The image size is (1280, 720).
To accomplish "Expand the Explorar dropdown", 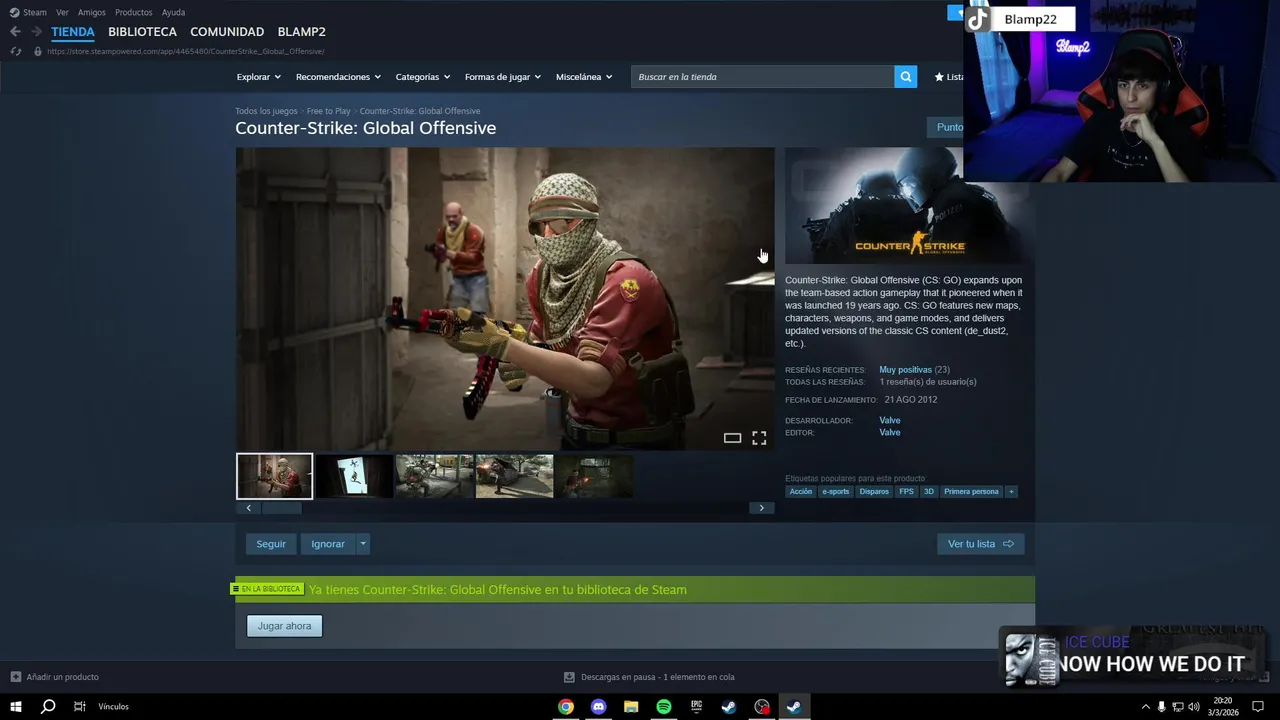I will [258, 77].
